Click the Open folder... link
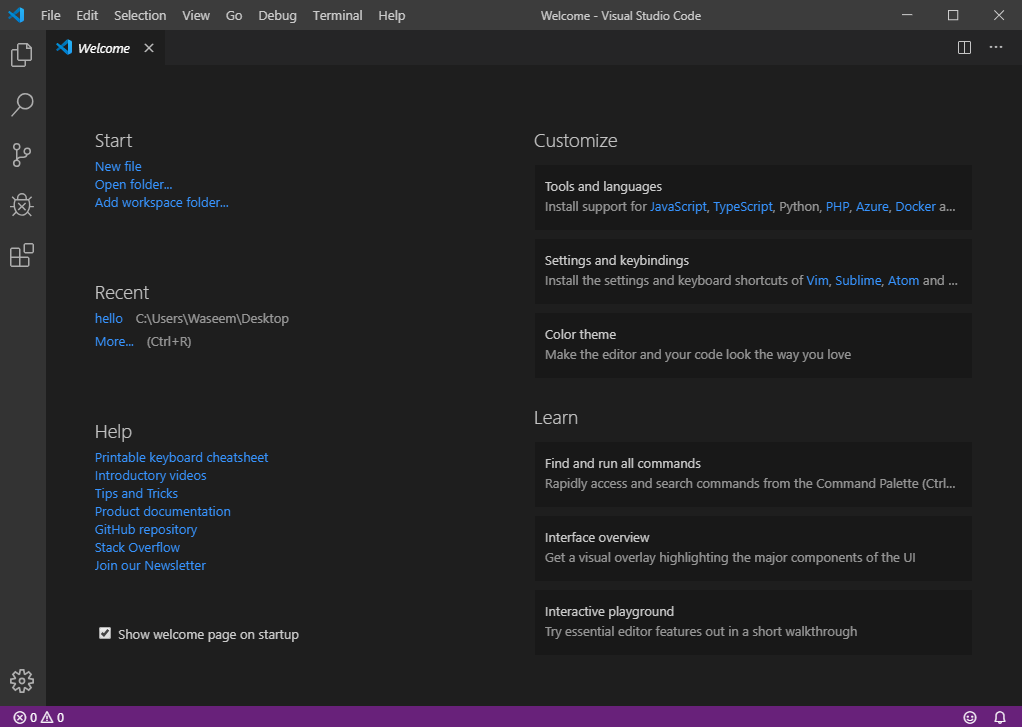The height and width of the screenshot is (727, 1022). pyautogui.click(x=134, y=185)
